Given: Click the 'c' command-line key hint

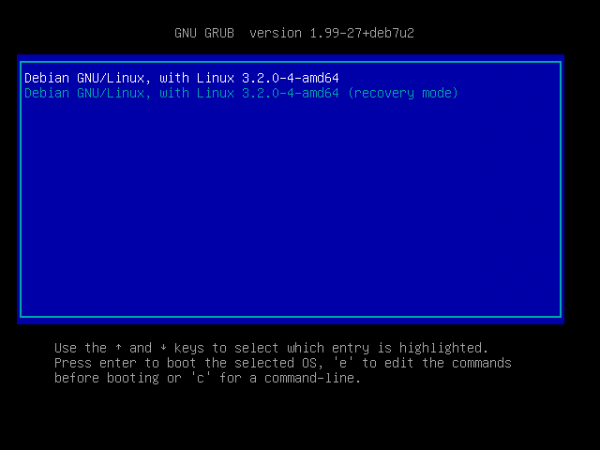Looking at the screenshot, I should [x=201, y=378].
